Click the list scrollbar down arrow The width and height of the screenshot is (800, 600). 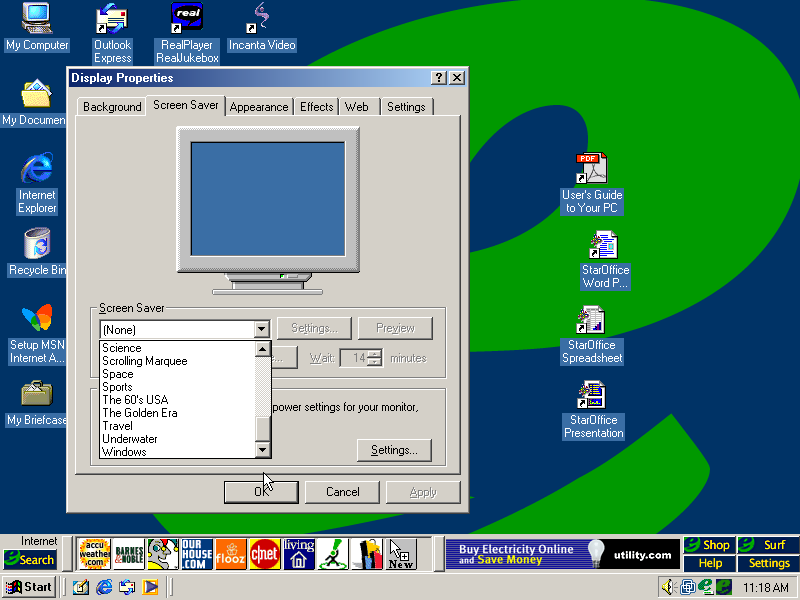[x=263, y=451]
